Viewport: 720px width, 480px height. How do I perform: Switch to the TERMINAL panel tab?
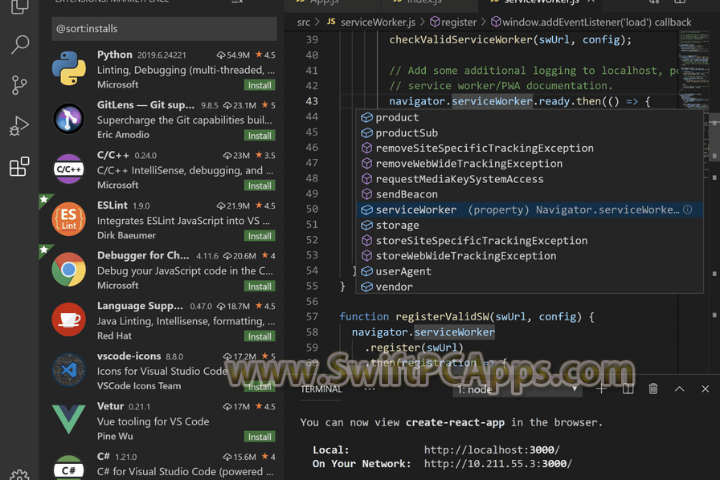[x=321, y=389]
